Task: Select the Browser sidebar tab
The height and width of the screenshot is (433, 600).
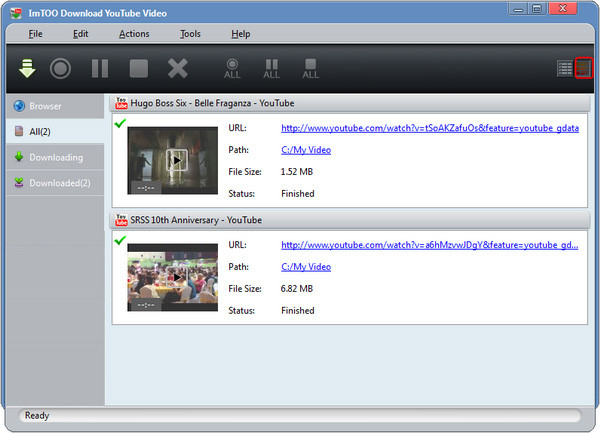Action: [55, 106]
